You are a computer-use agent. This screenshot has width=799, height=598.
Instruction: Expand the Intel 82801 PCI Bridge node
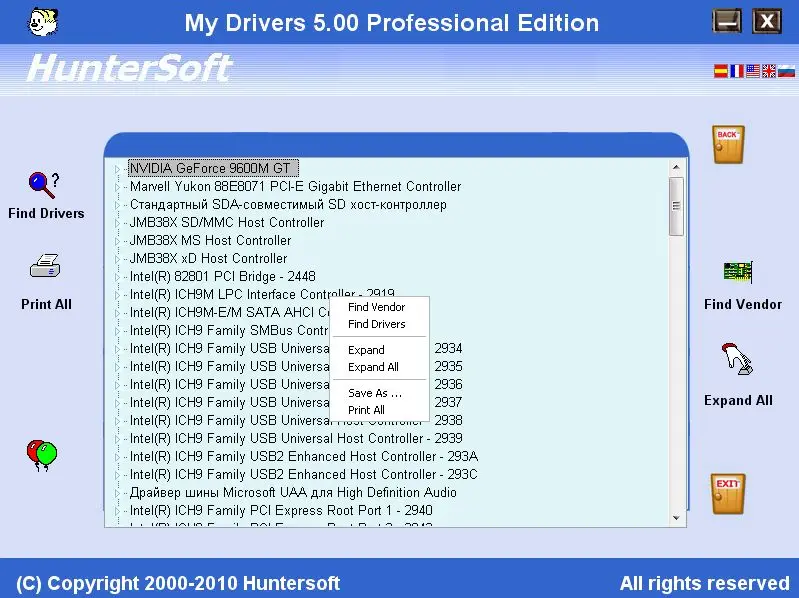[x=117, y=277]
